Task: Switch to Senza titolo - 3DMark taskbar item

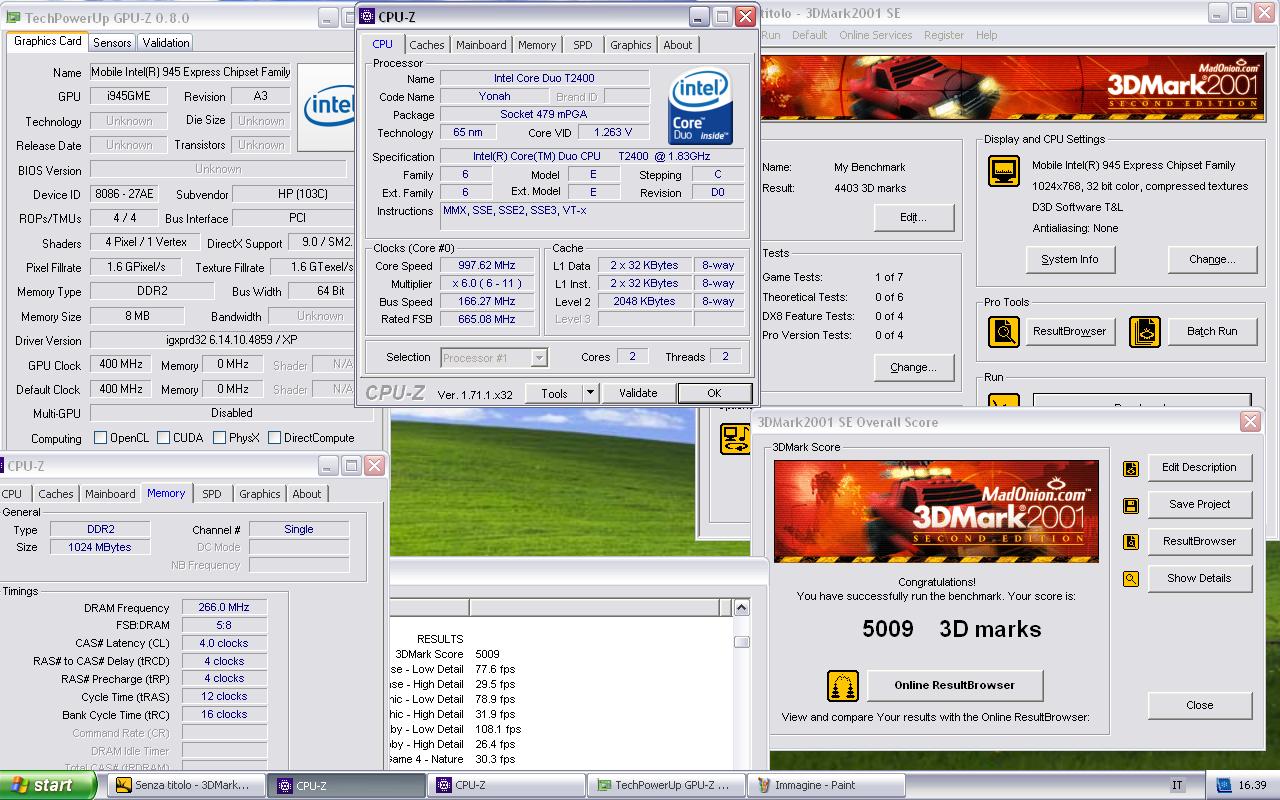Action: [187, 785]
